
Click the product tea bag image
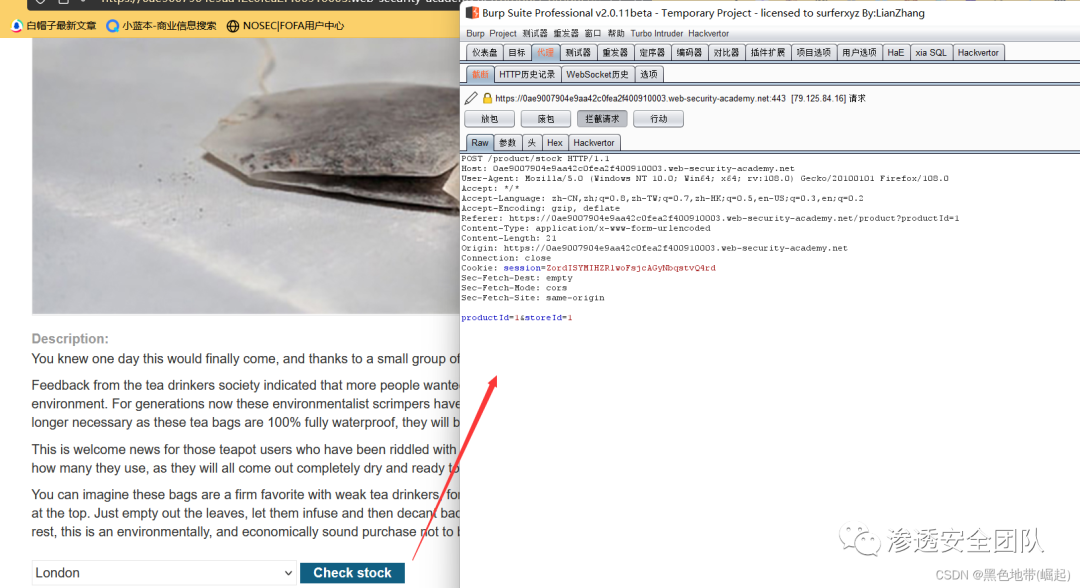tap(245, 176)
